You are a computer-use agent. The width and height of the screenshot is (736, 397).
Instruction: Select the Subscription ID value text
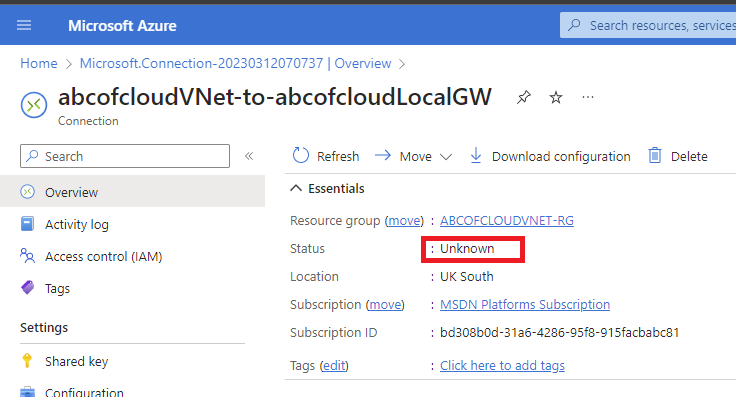[560, 333]
